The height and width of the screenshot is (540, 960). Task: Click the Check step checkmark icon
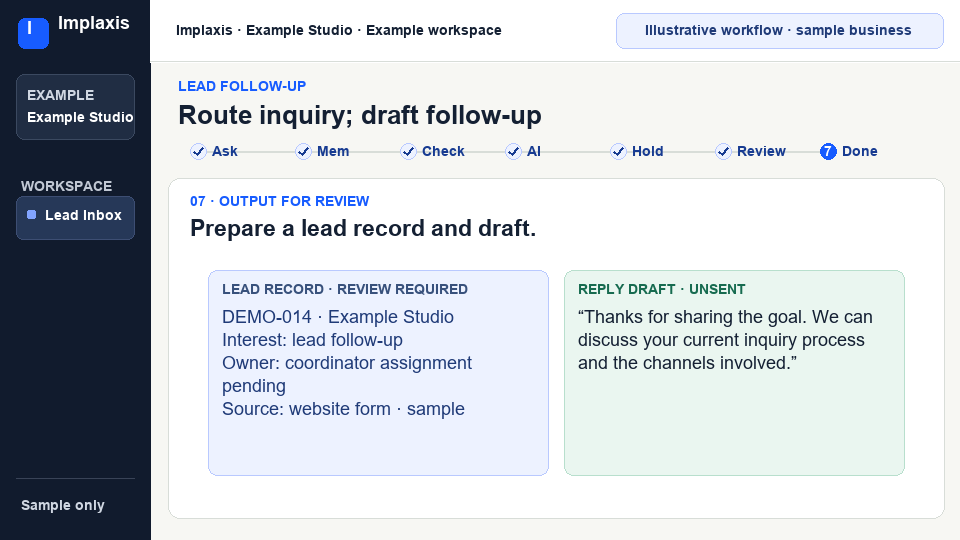point(408,151)
